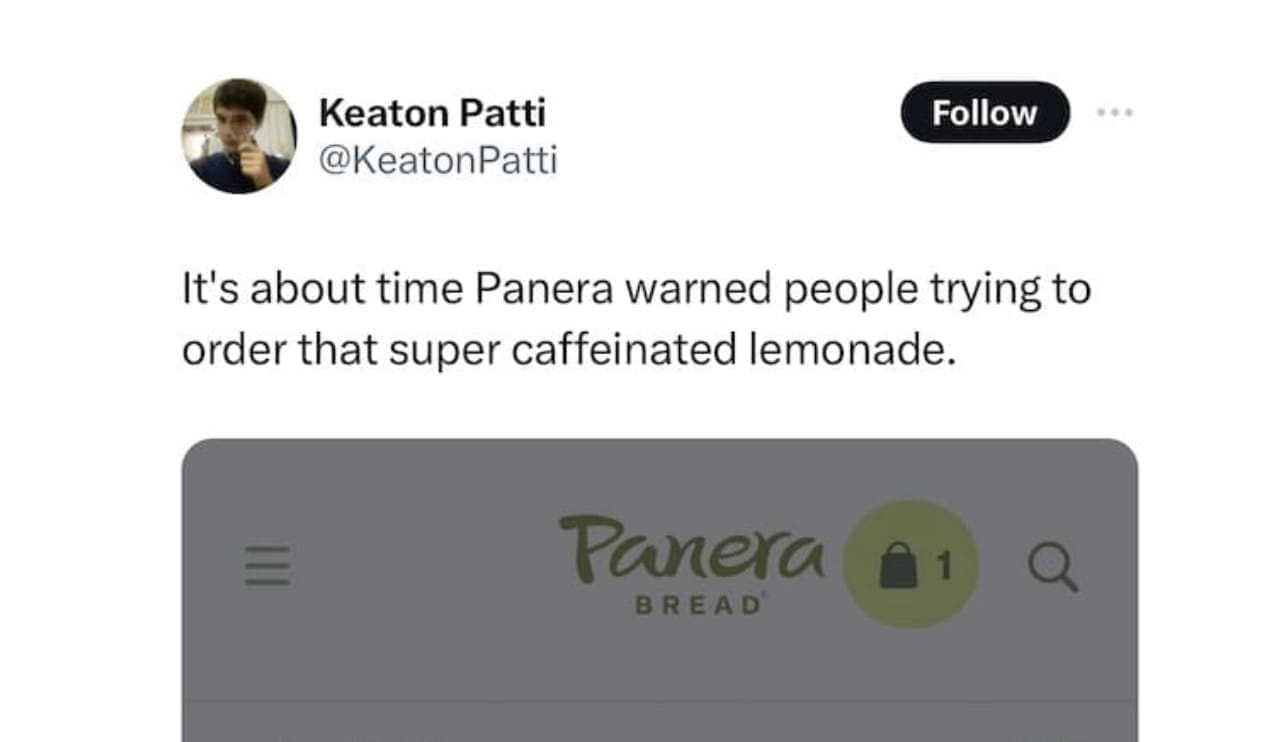Open the @KeatonPatti handle link
This screenshot has height=742, width=1268.
click(437, 160)
